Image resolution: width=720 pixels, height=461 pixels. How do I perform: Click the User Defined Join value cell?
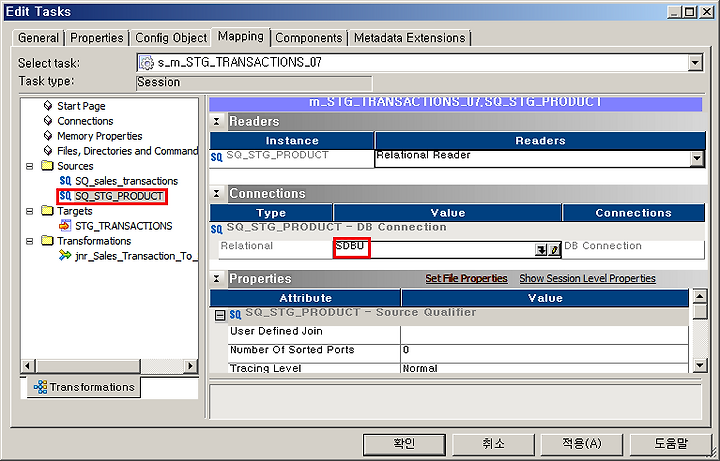click(545, 334)
